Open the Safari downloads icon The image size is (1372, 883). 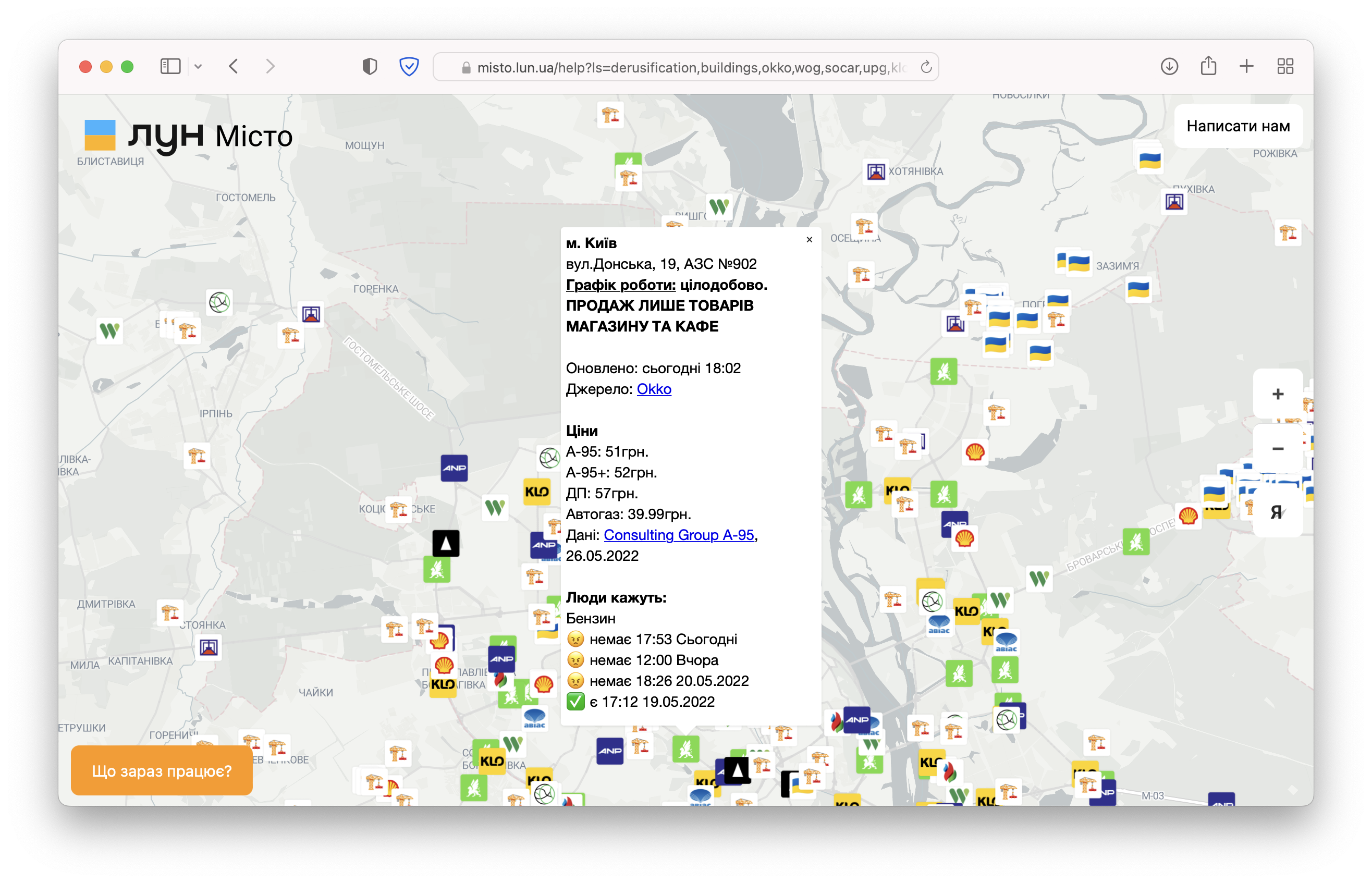(x=1169, y=67)
